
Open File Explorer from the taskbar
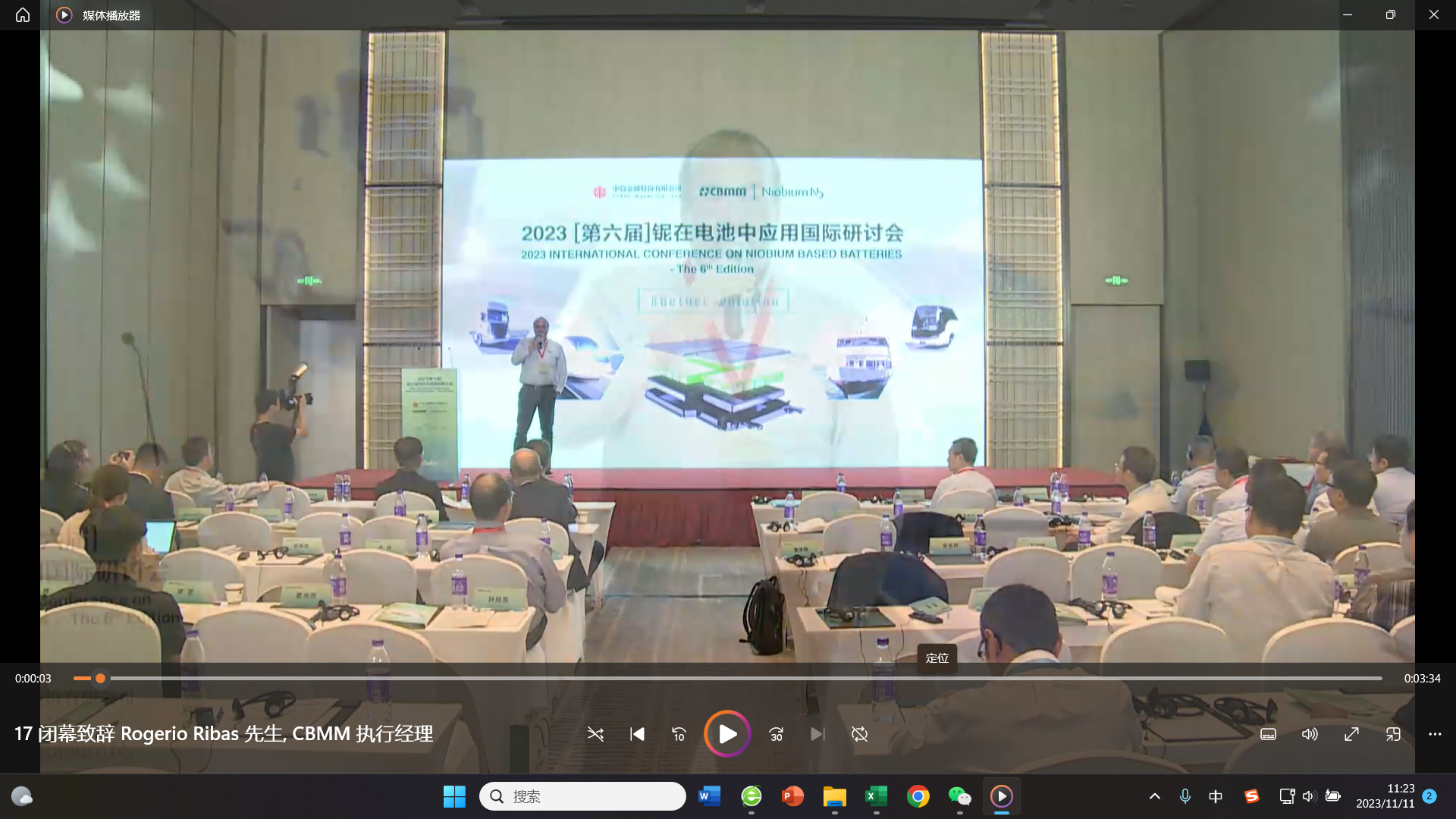834,796
